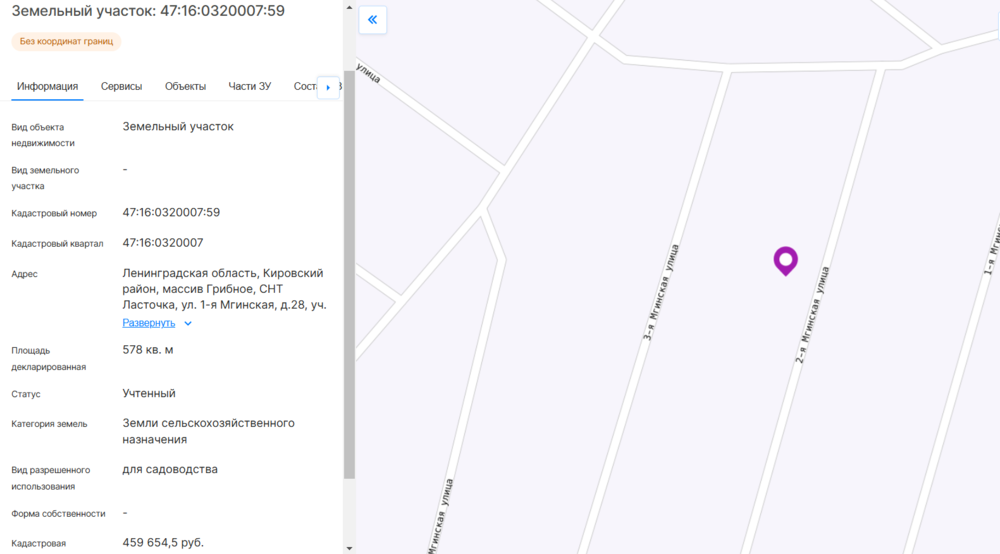This screenshot has height=554, width=1000.
Task: Go to the Части ЗУ tab
Action: pos(249,86)
